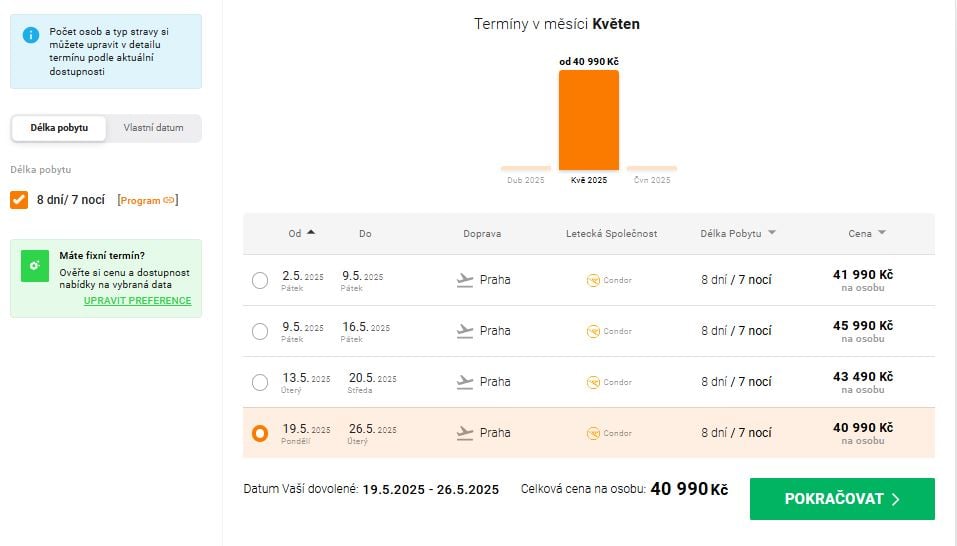
Task: Uncheck the 8 dní/ 7 nocí checkbox
Action: [19, 199]
